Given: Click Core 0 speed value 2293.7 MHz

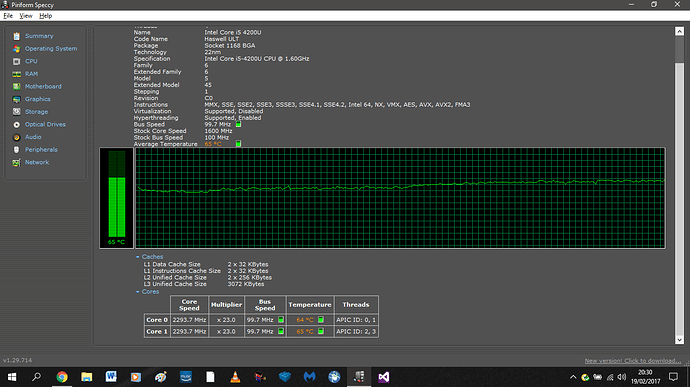Looking at the screenshot, I should pos(189,320).
